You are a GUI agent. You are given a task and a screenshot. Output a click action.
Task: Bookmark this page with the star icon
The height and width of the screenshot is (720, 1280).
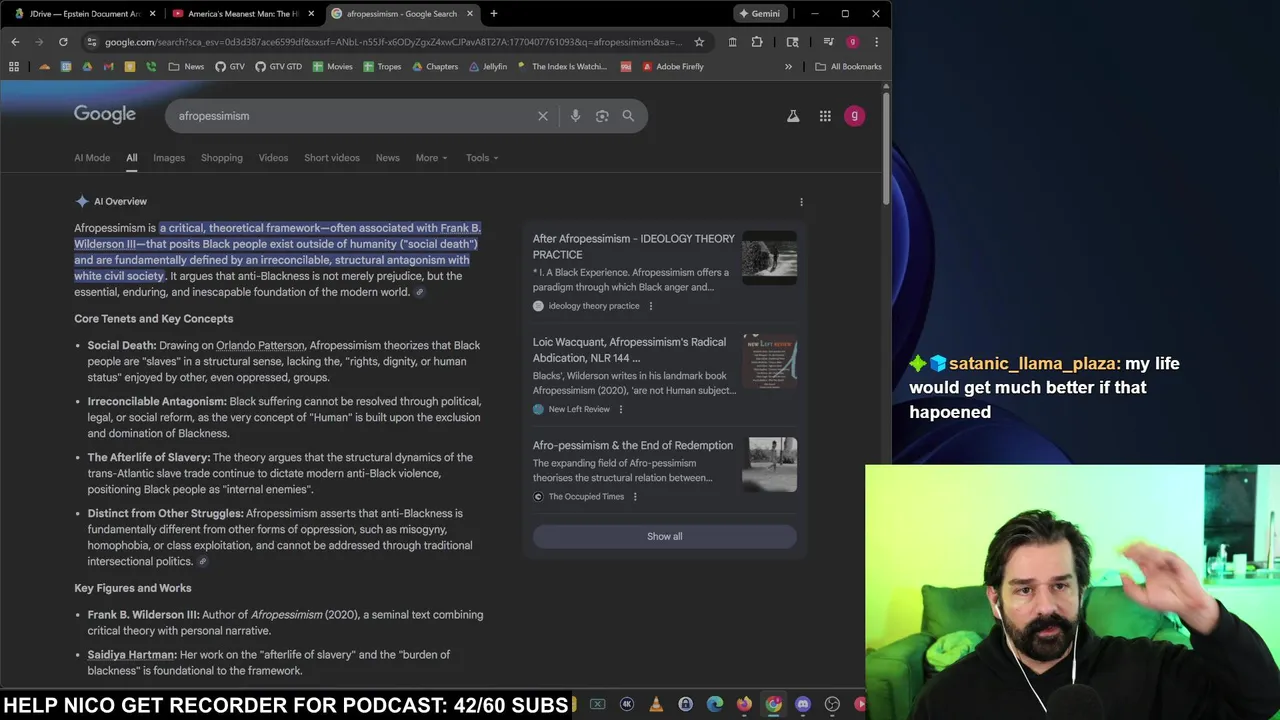(x=699, y=42)
